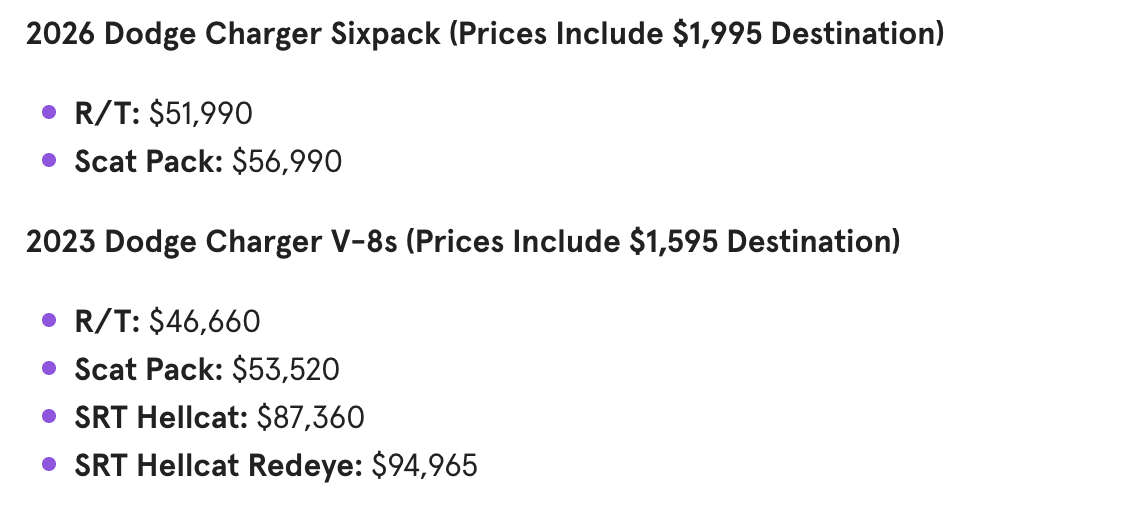Viewport: 1142px width, 512px height.
Task: Click the $51,990 price
Action: pos(201,114)
